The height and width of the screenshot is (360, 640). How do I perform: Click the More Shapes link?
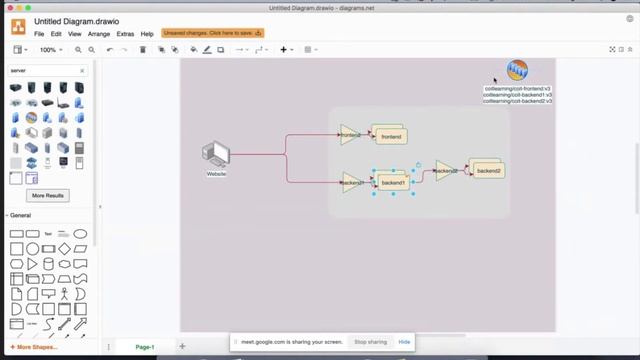[34, 347]
